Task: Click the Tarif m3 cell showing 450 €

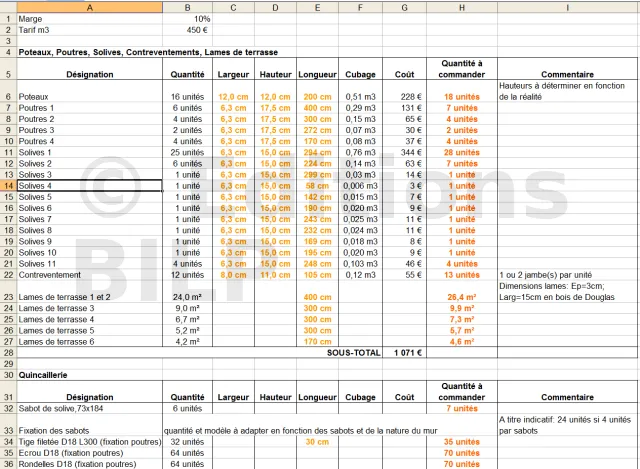Action: [x=188, y=30]
